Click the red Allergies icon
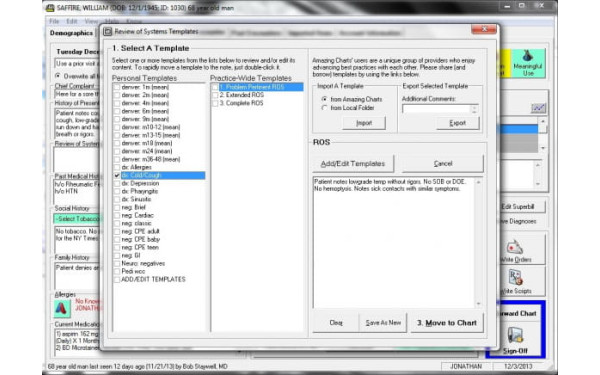Viewport: 600px width, 375px height. [x=62, y=308]
